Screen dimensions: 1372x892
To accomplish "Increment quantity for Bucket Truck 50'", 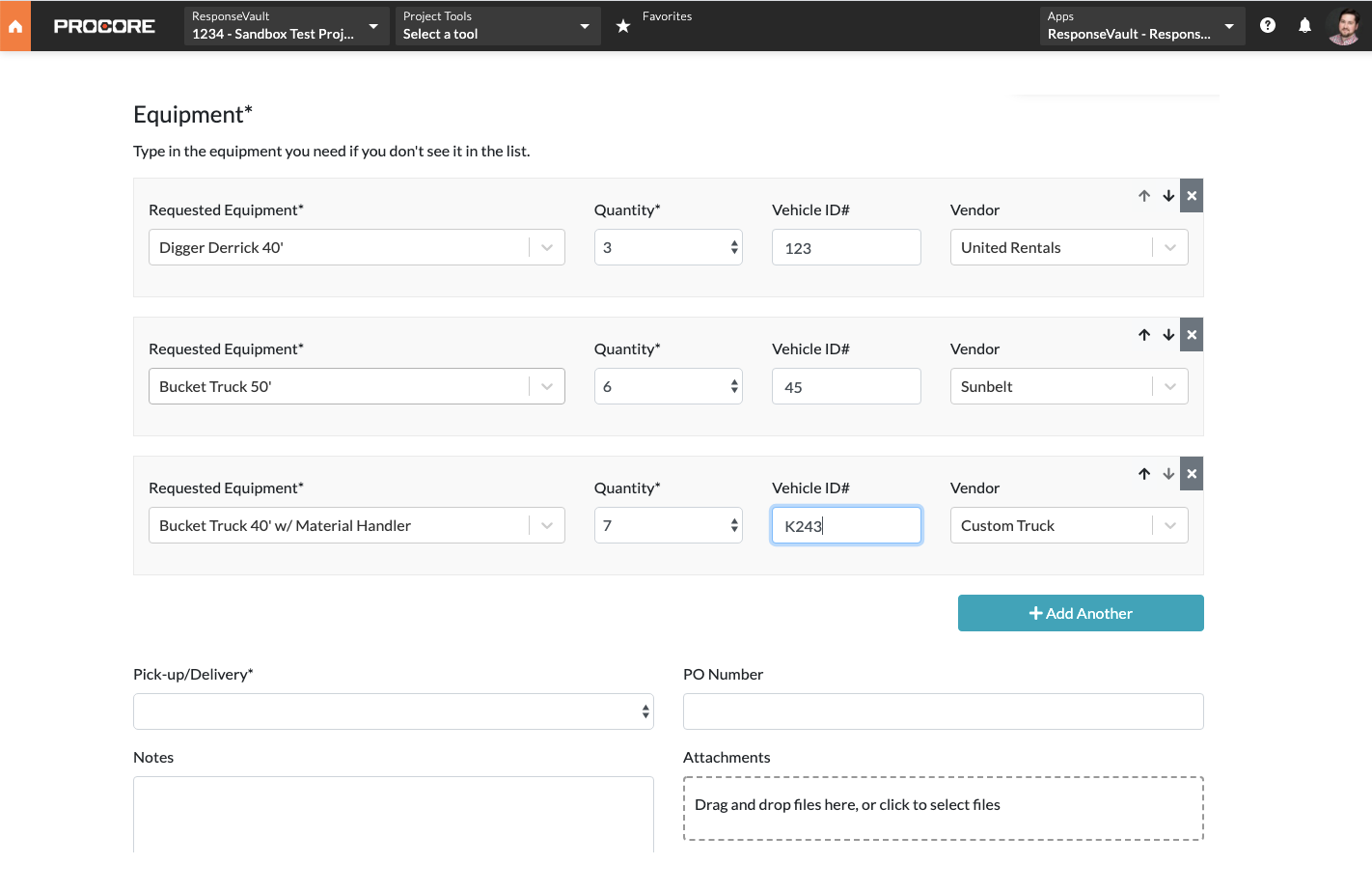I will pyautogui.click(x=732, y=380).
